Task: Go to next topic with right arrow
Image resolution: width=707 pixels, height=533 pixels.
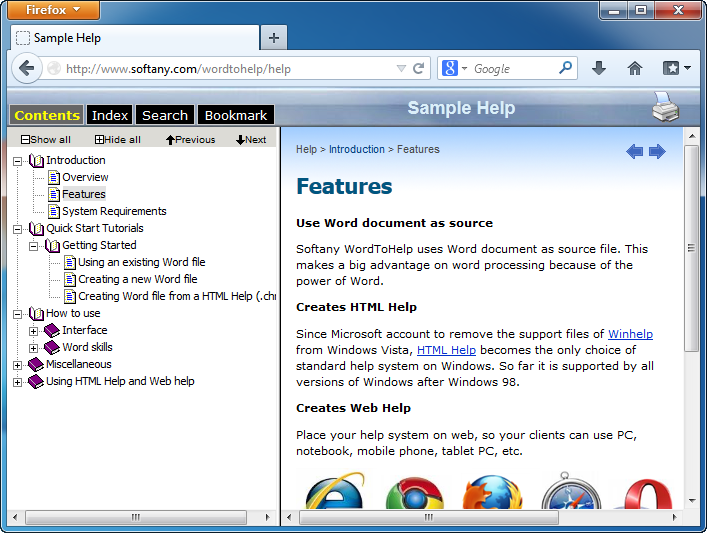Action: pos(657,151)
